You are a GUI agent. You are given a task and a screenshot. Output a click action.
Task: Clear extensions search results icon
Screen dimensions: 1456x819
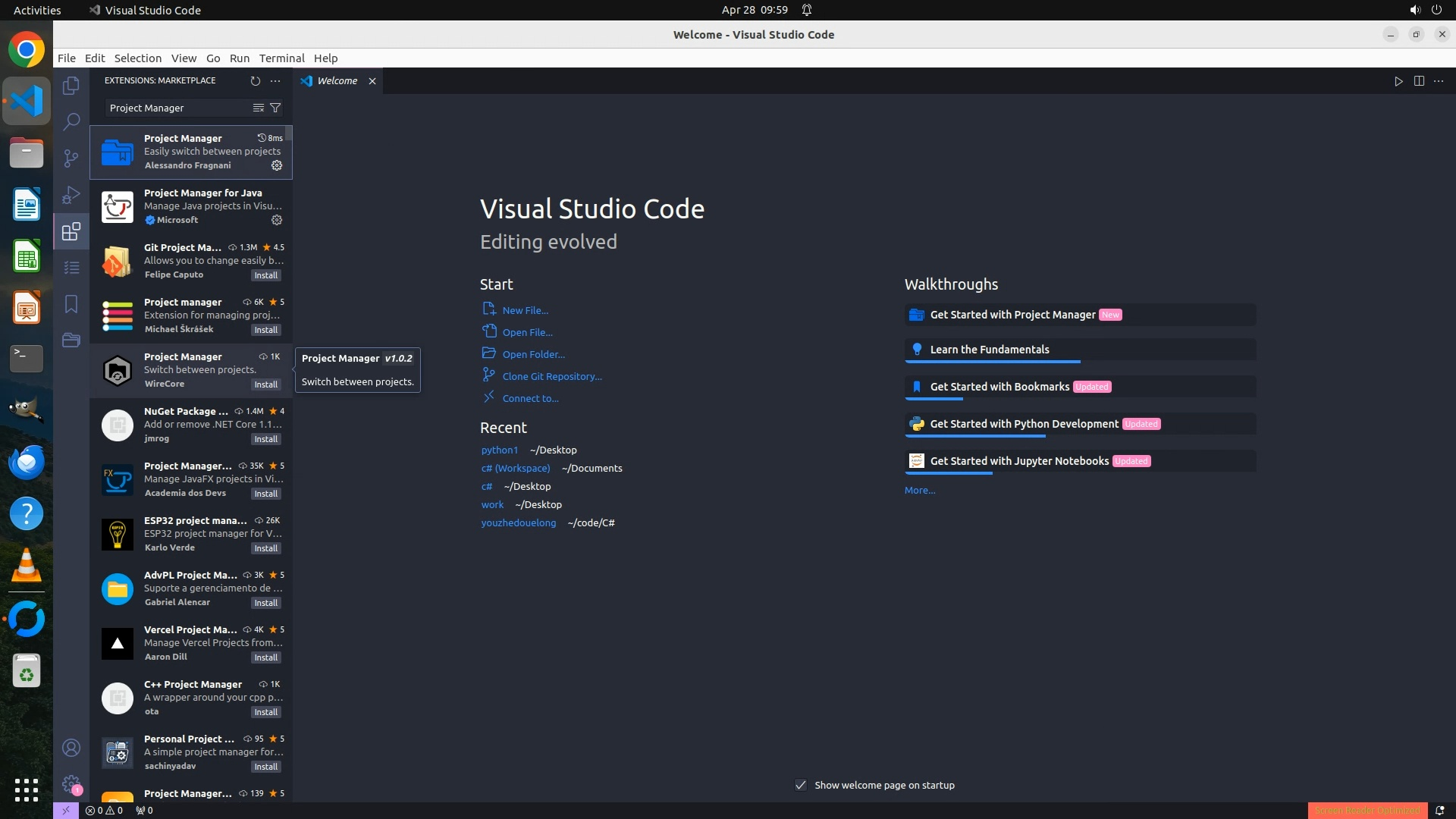(258, 108)
